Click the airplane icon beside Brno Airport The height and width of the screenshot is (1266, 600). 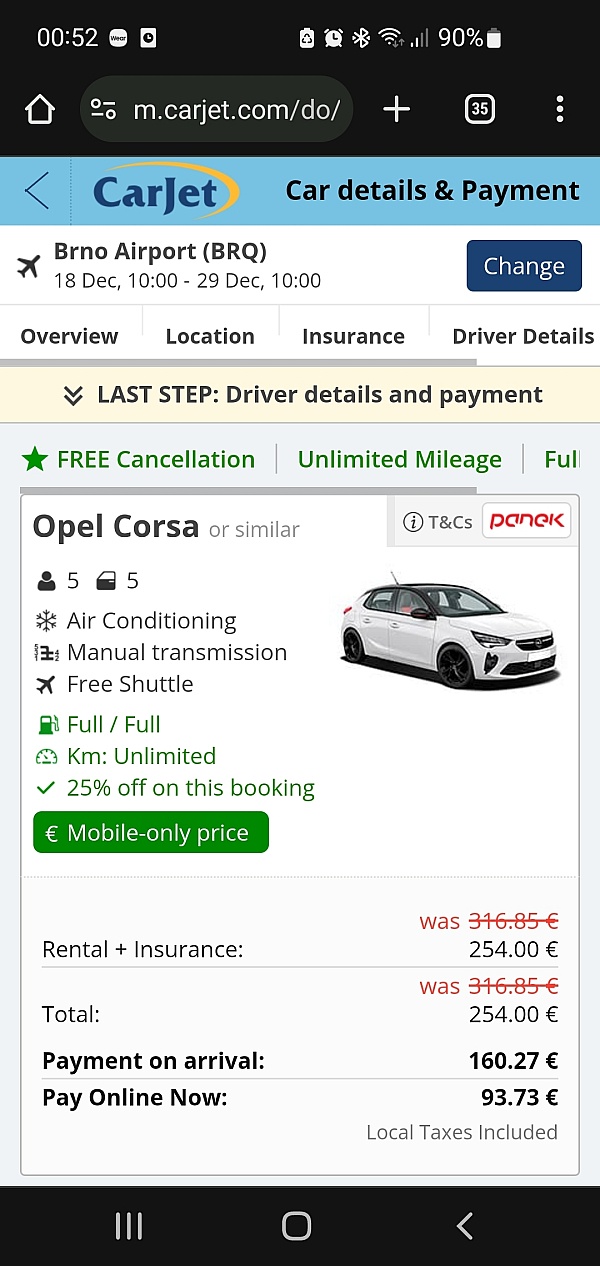tap(28, 265)
